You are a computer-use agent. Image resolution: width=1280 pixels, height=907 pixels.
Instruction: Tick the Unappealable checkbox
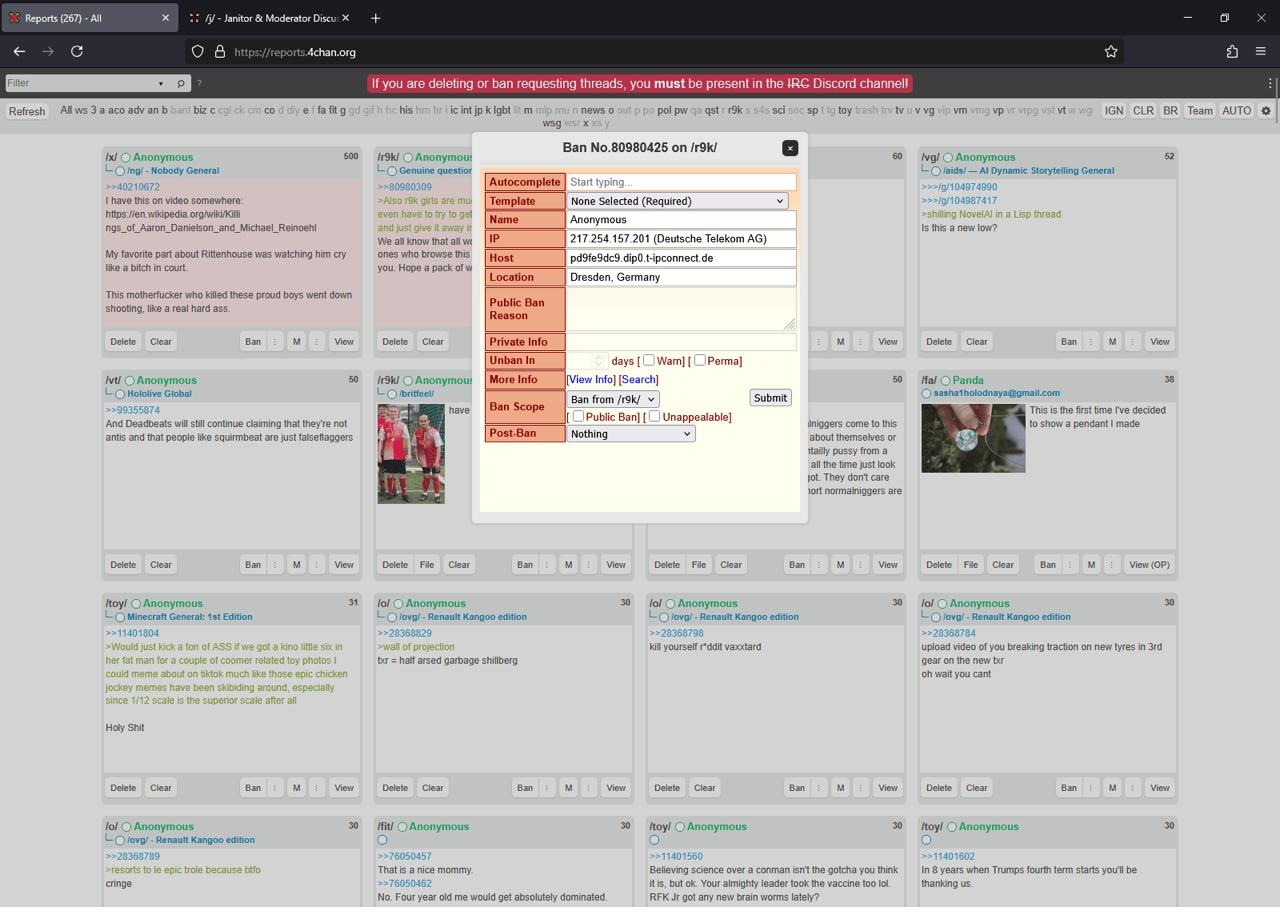(x=654, y=416)
